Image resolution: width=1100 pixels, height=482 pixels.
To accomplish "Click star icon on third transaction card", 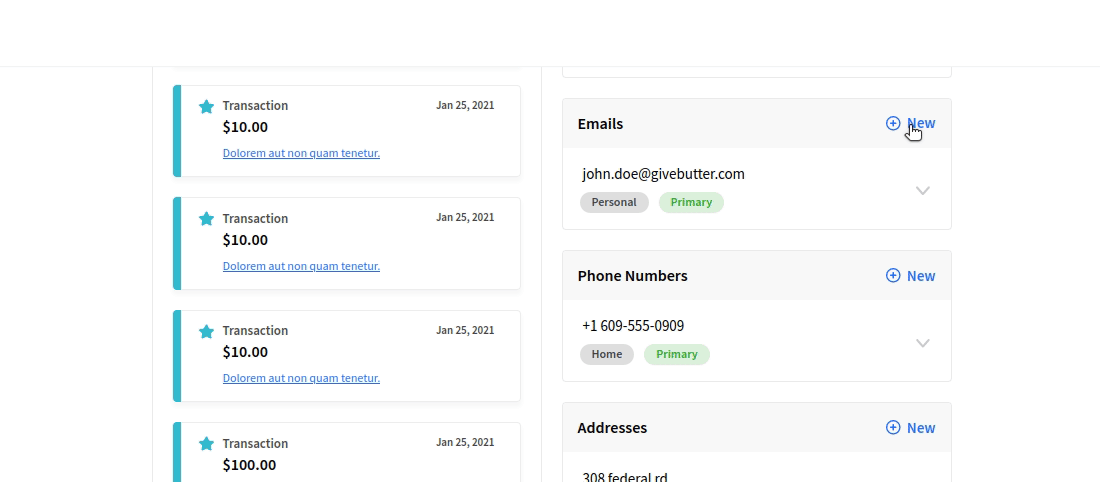I will [206, 331].
